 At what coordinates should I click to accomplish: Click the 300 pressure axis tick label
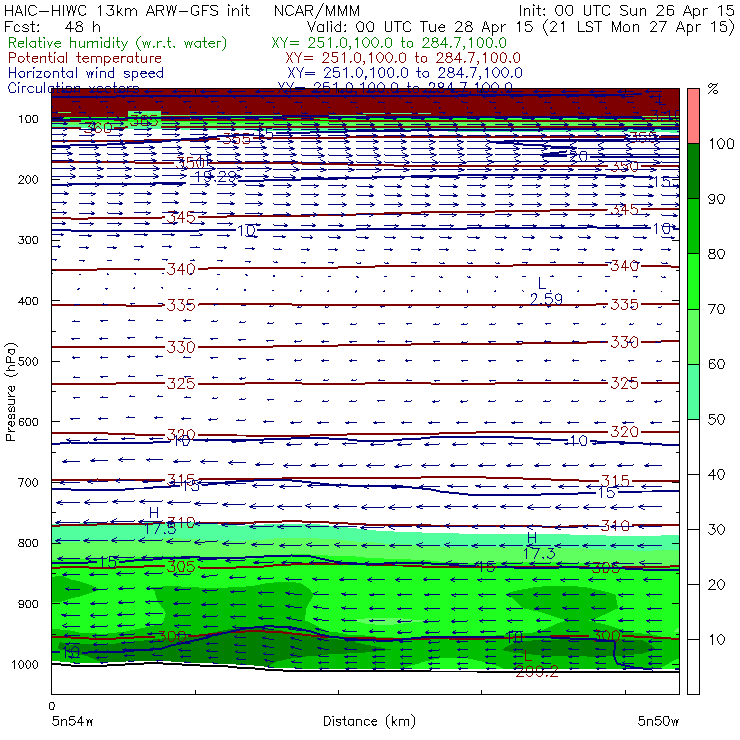[x=28, y=240]
